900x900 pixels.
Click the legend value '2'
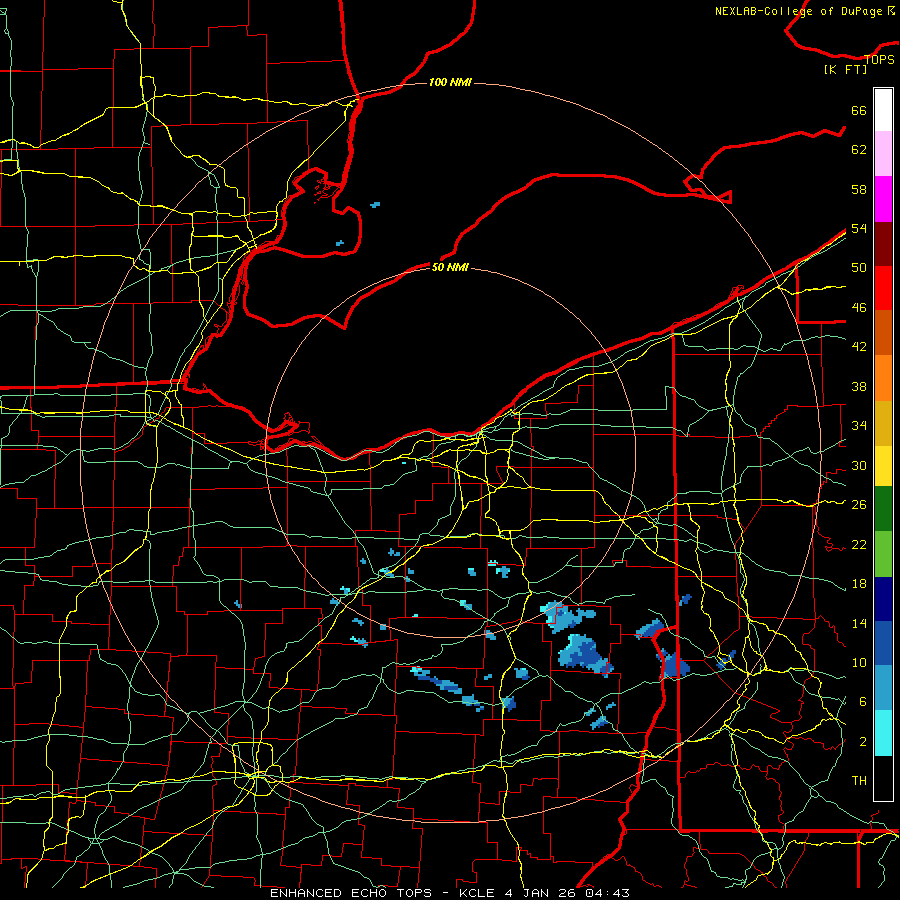pos(863,742)
